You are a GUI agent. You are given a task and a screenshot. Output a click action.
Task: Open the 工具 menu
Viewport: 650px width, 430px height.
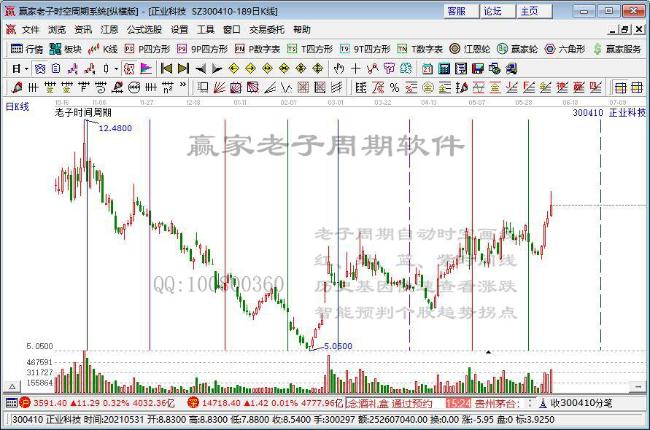coord(206,29)
